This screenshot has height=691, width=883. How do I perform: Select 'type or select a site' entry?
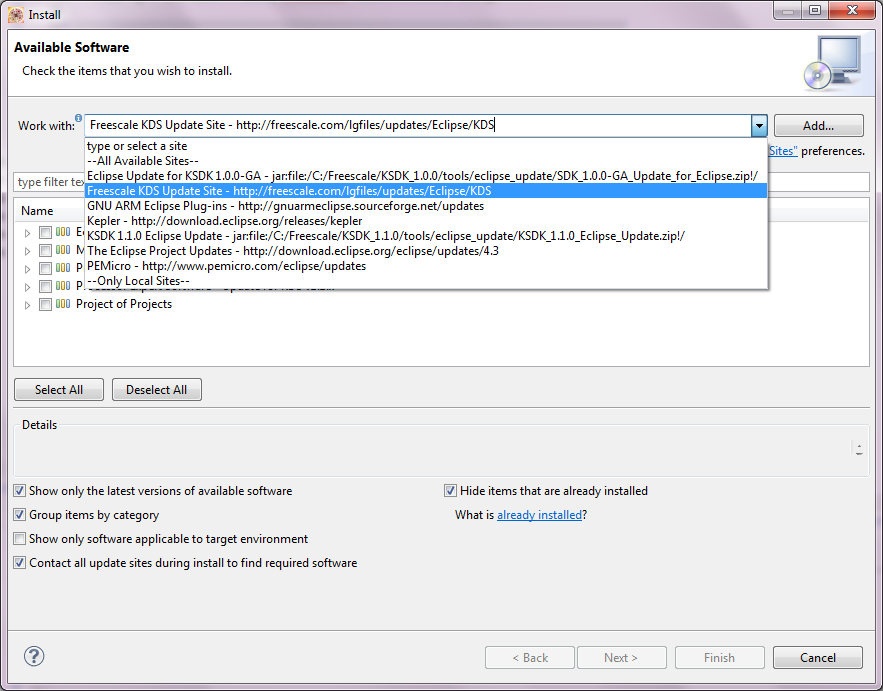pyautogui.click(x=426, y=146)
